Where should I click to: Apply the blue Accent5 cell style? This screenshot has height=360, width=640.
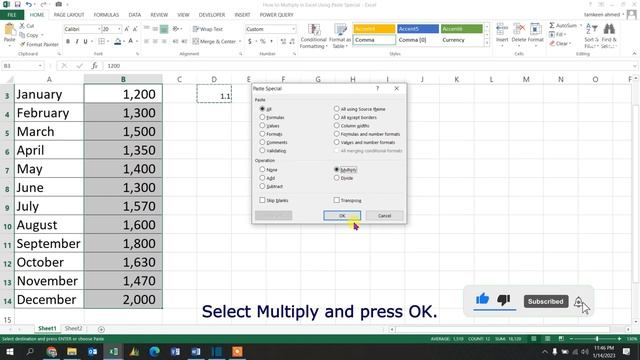click(418, 29)
